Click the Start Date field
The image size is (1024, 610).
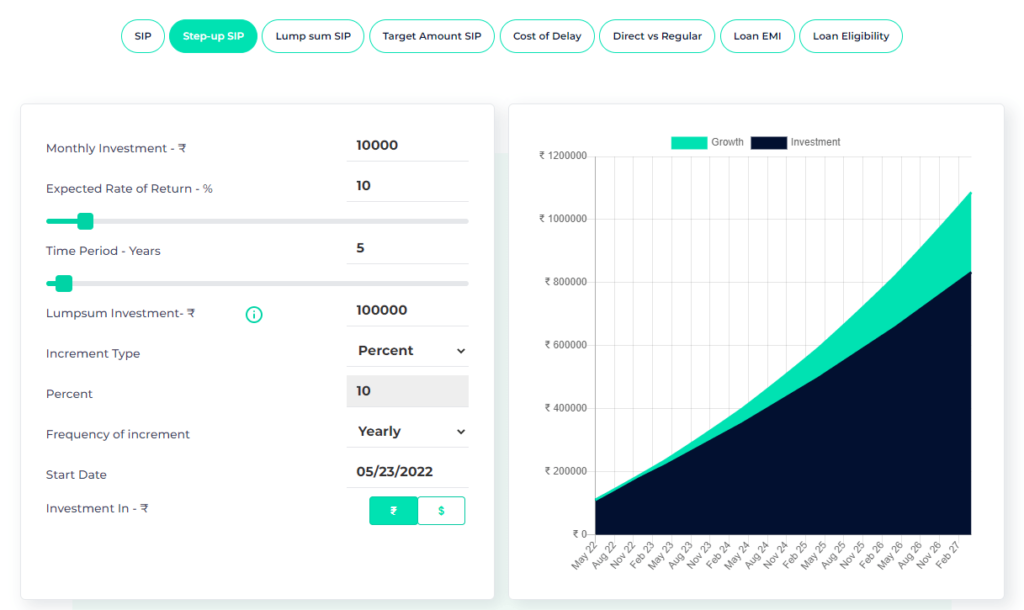coord(408,472)
